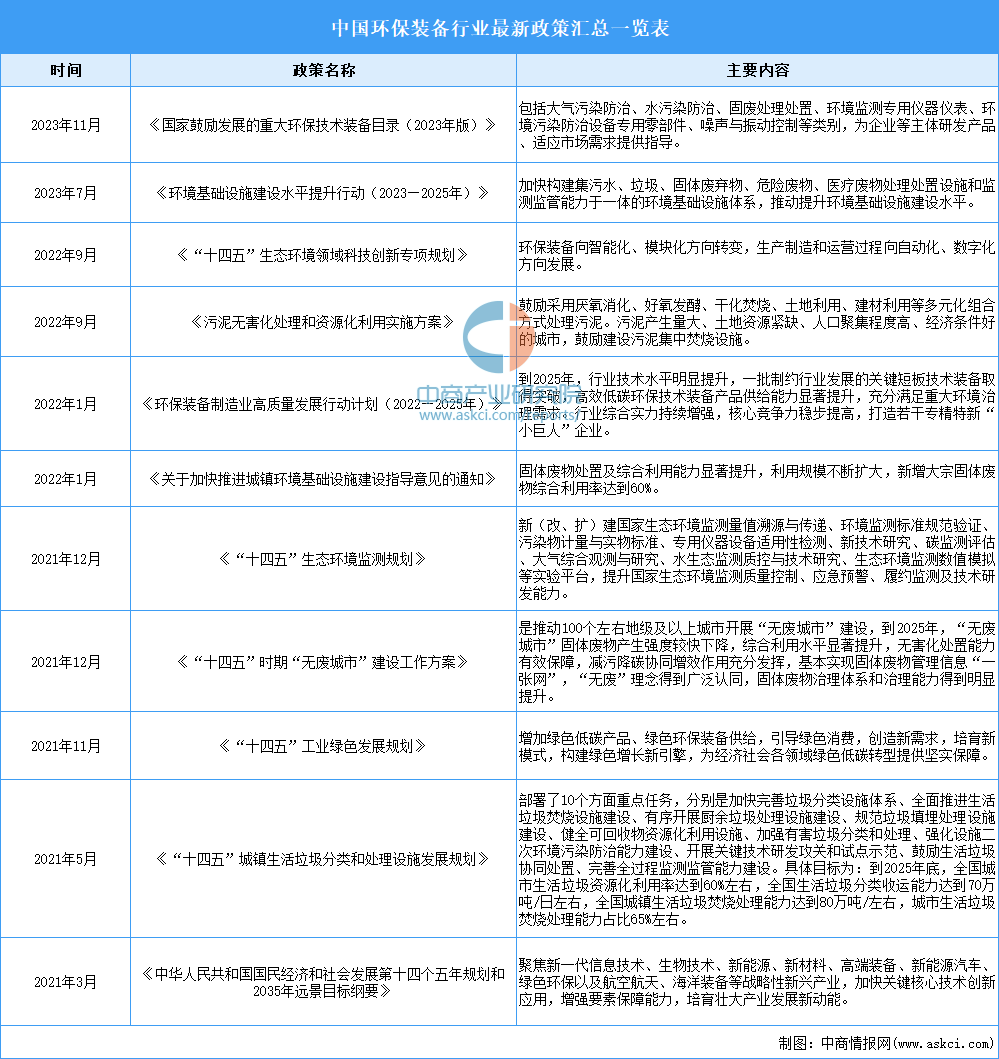Screen dimensions: 999x1059
Task: Click content starting 鼓励采用厌氧消化、好氧发酵
Action: click(757, 322)
